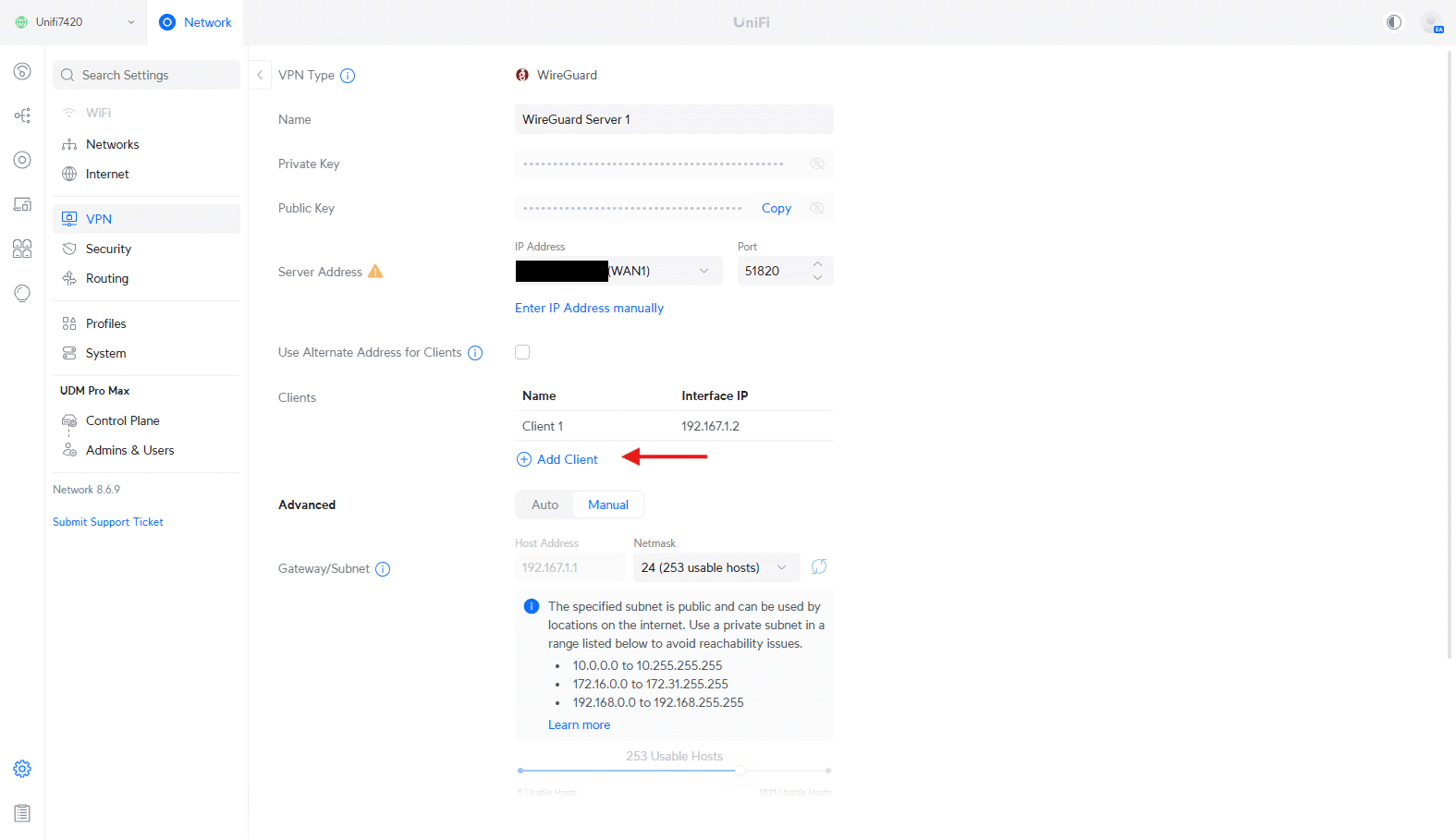1456x839 pixels.
Task: Reveal the Public Key with eye icon
Action: point(817,208)
